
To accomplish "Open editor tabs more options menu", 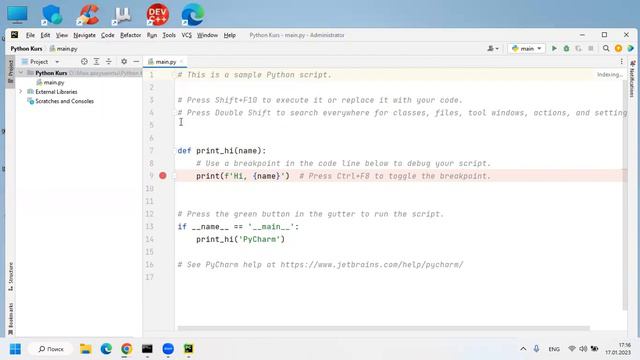I will pos(621,62).
